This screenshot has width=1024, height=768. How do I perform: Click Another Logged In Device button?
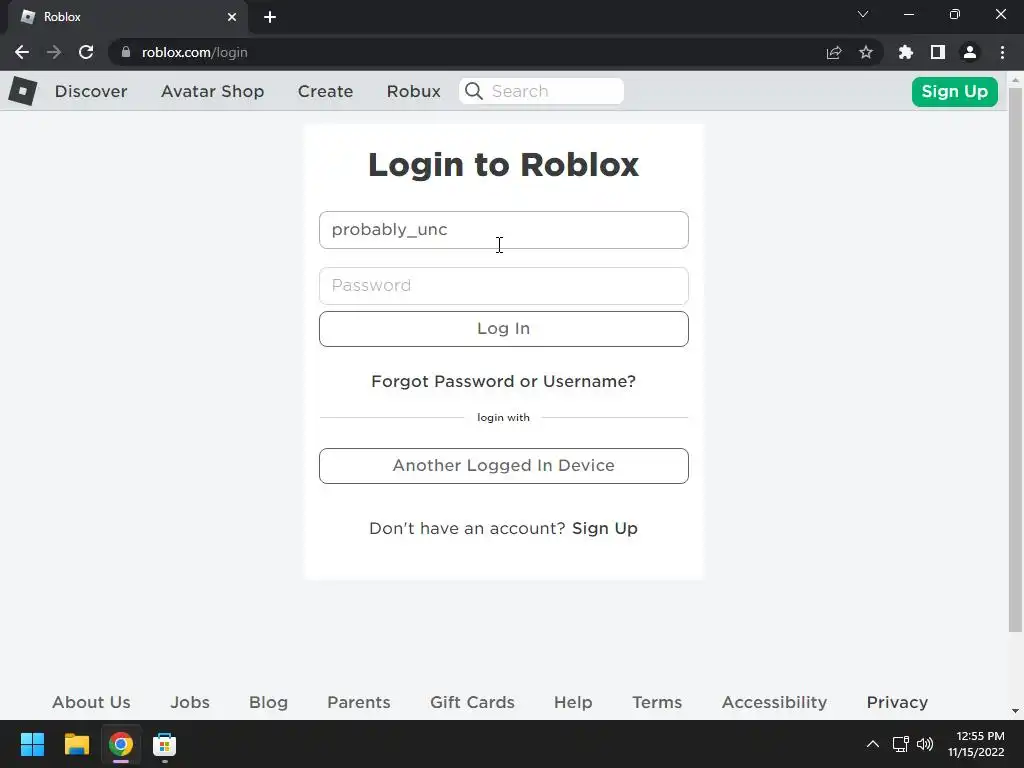pos(504,466)
